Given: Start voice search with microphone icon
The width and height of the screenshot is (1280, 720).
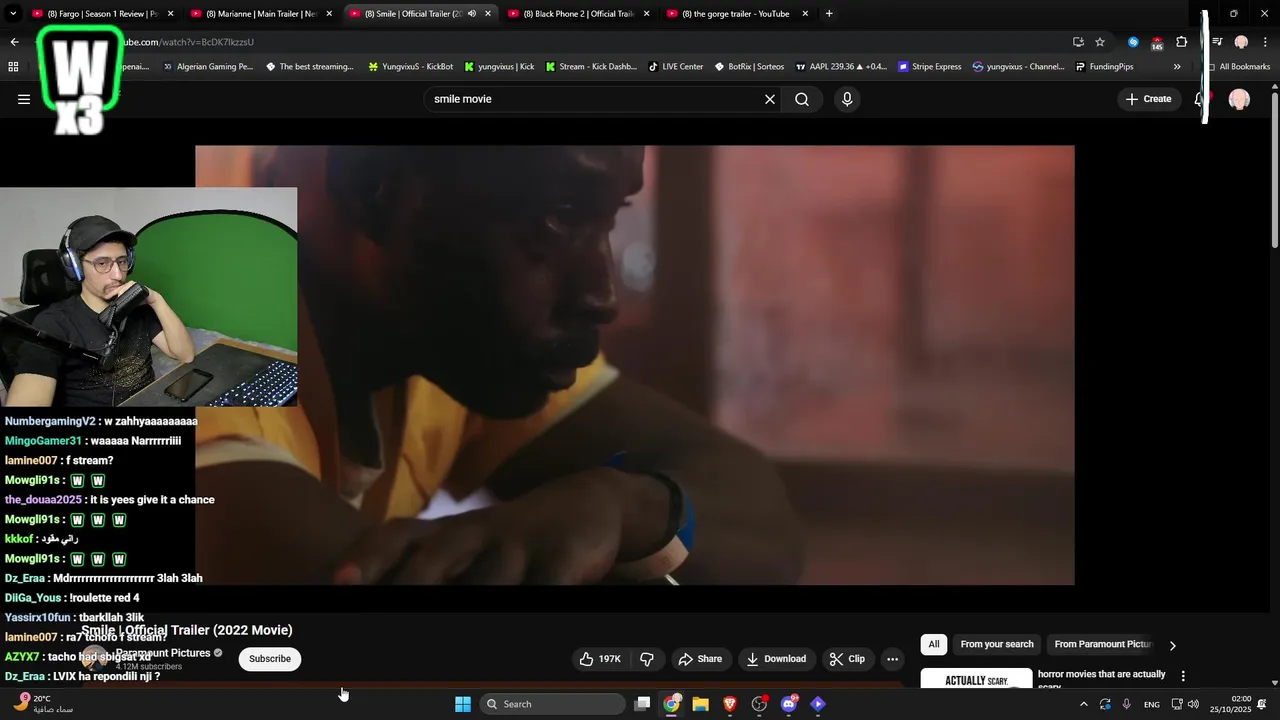Looking at the screenshot, I should (x=847, y=99).
